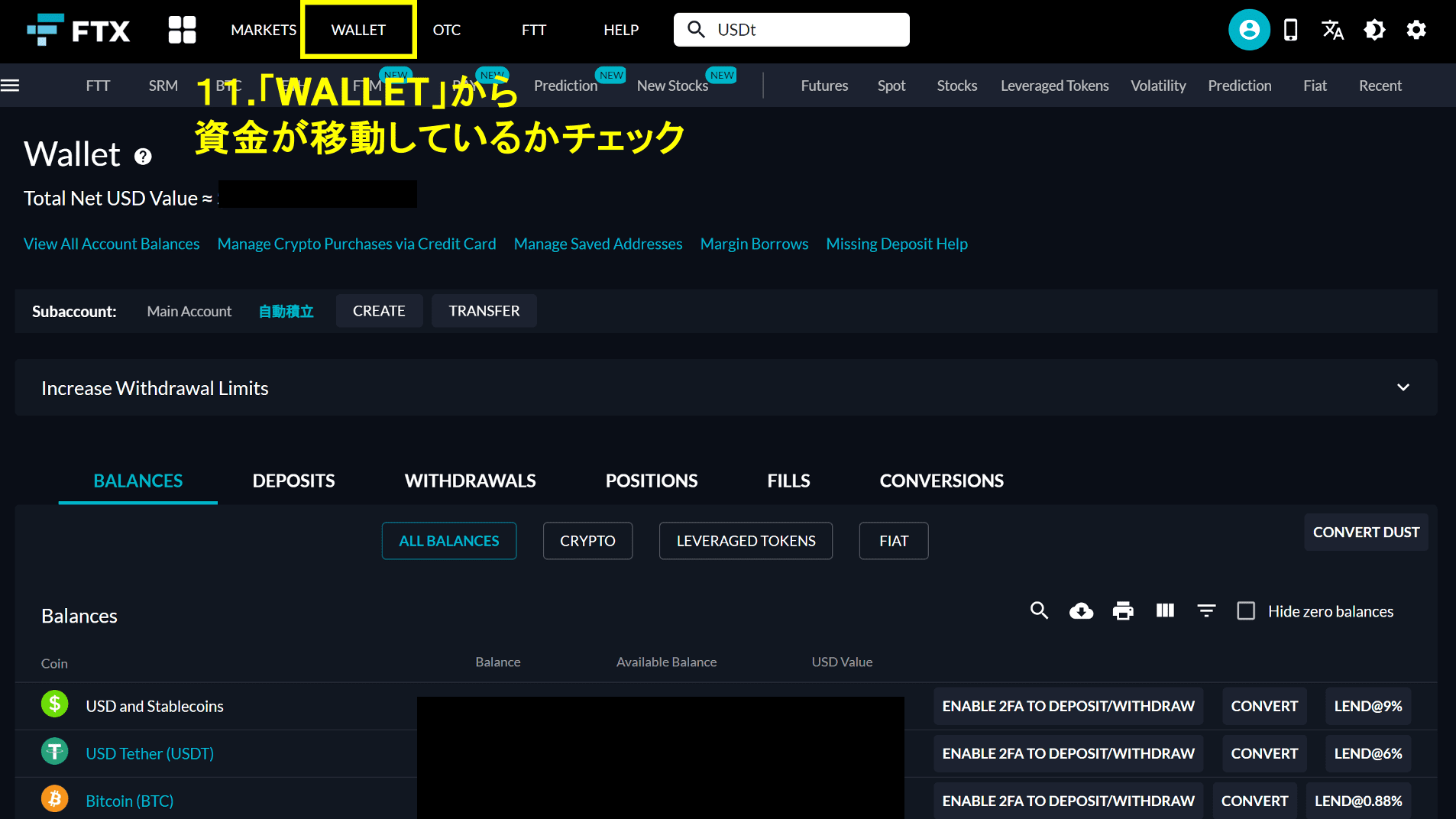Expand Increase Withdrawal Limits chevron

[x=1403, y=387]
